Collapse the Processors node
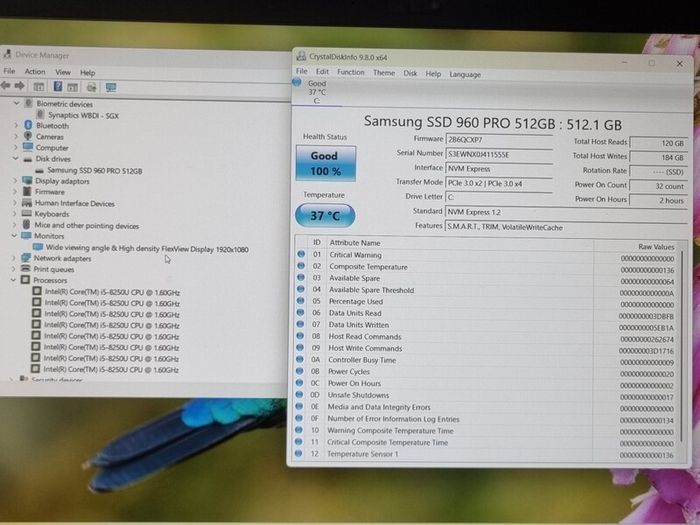The height and width of the screenshot is (525, 700). click(13, 280)
